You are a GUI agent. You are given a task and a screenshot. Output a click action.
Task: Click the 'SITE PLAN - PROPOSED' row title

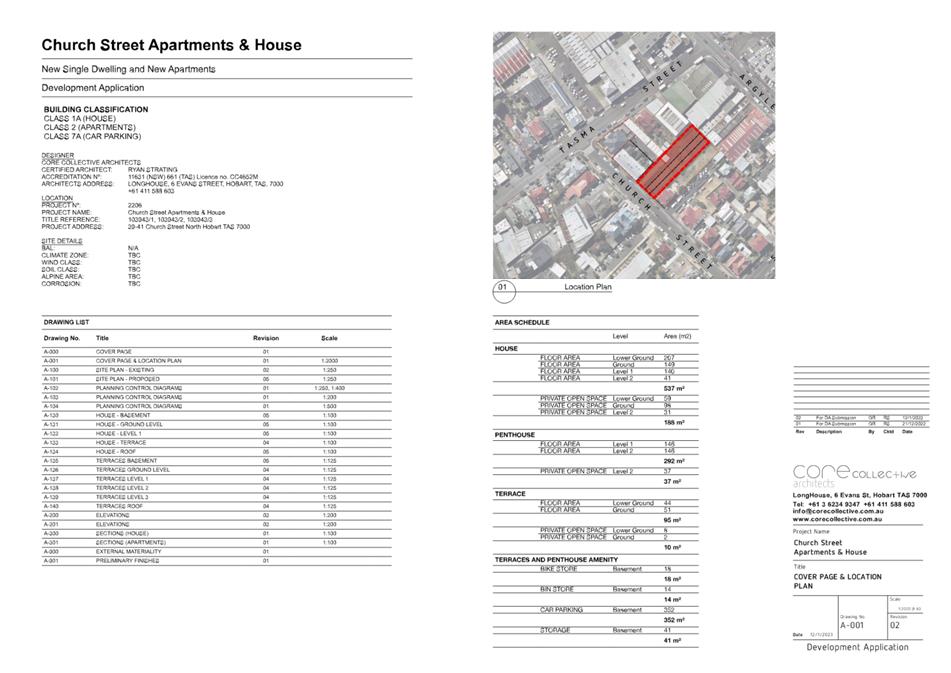[127, 379]
